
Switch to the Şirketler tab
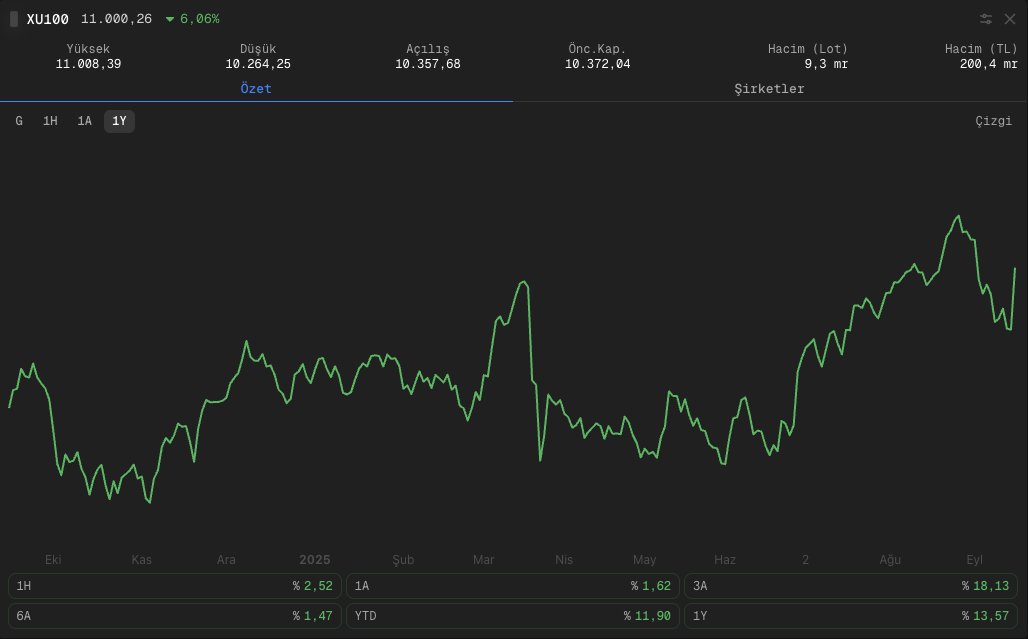769,89
